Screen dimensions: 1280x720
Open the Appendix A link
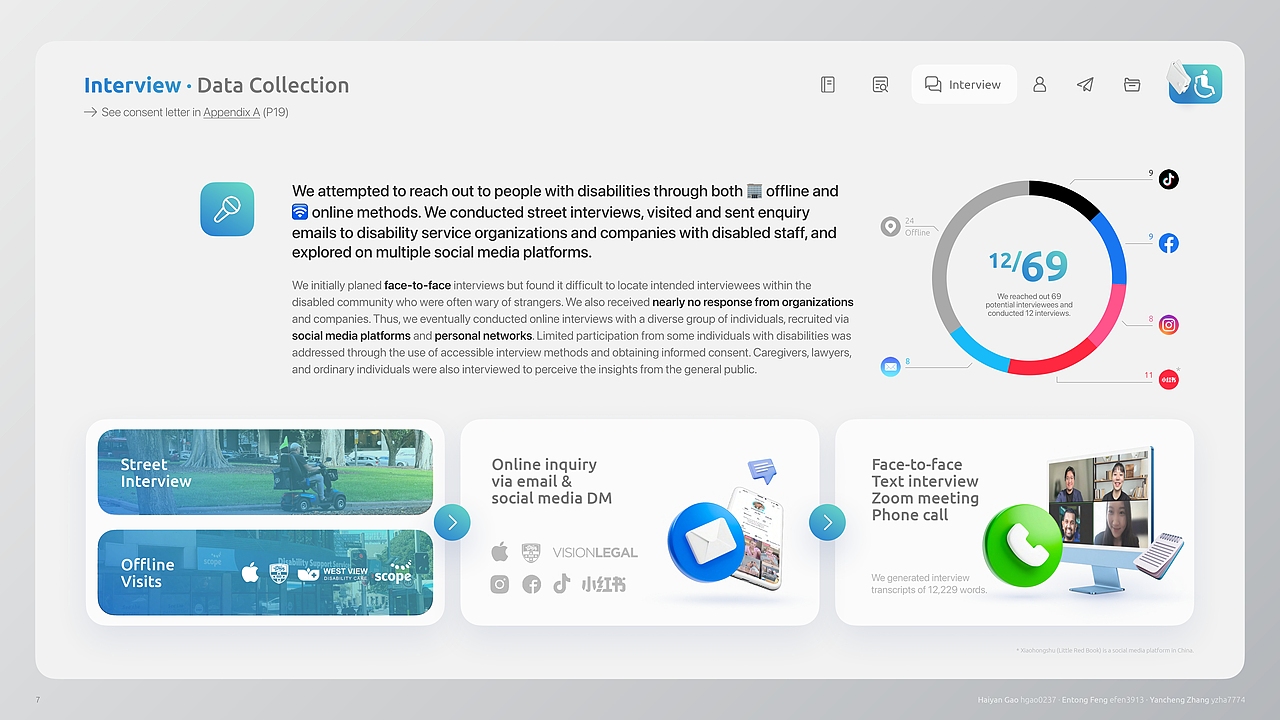pyautogui.click(x=231, y=112)
